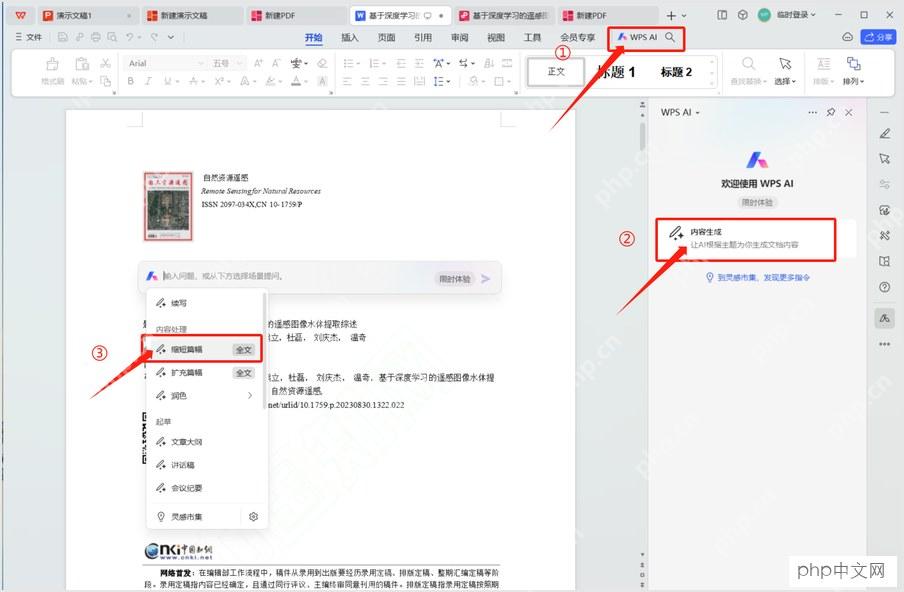904x592 pixels.
Task: Click the Paste (粘贴) clipboard icon
Action: (82, 64)
